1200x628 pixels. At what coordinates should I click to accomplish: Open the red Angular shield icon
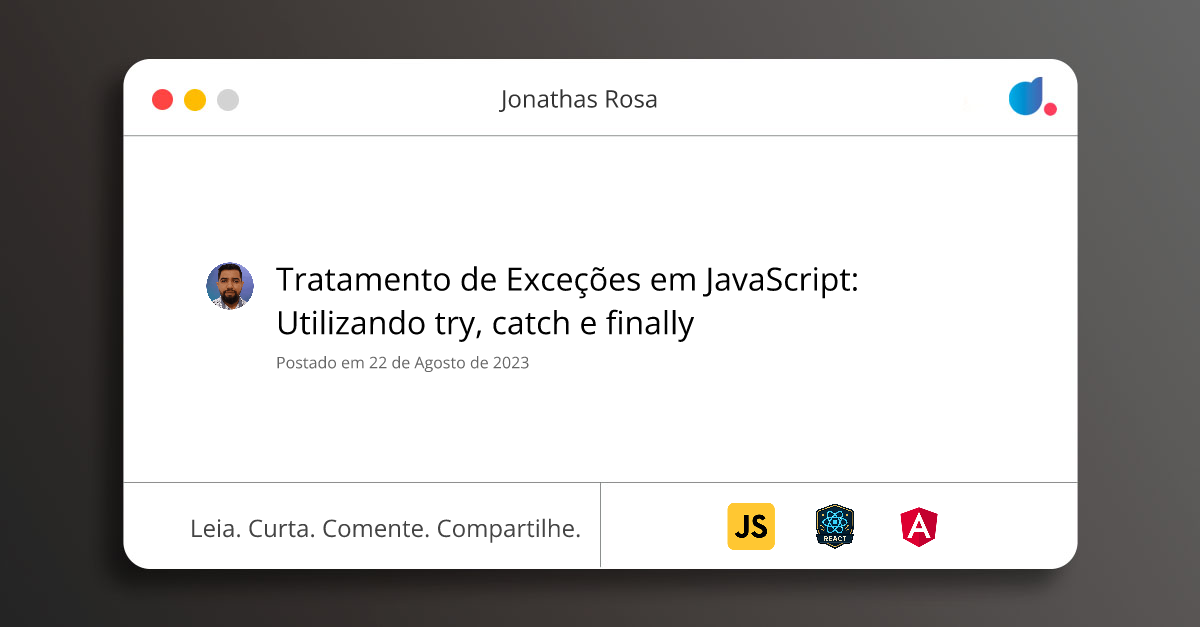[x=918, y=527]
